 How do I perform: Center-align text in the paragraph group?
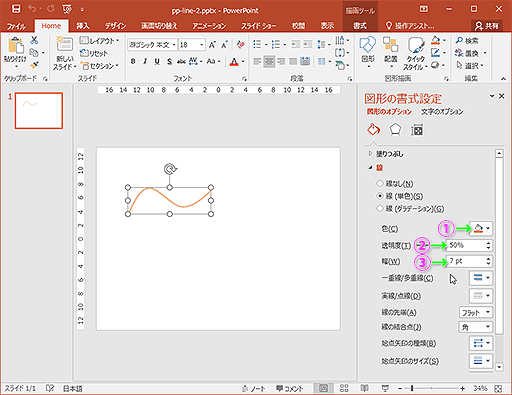click(x=269, y=61)
